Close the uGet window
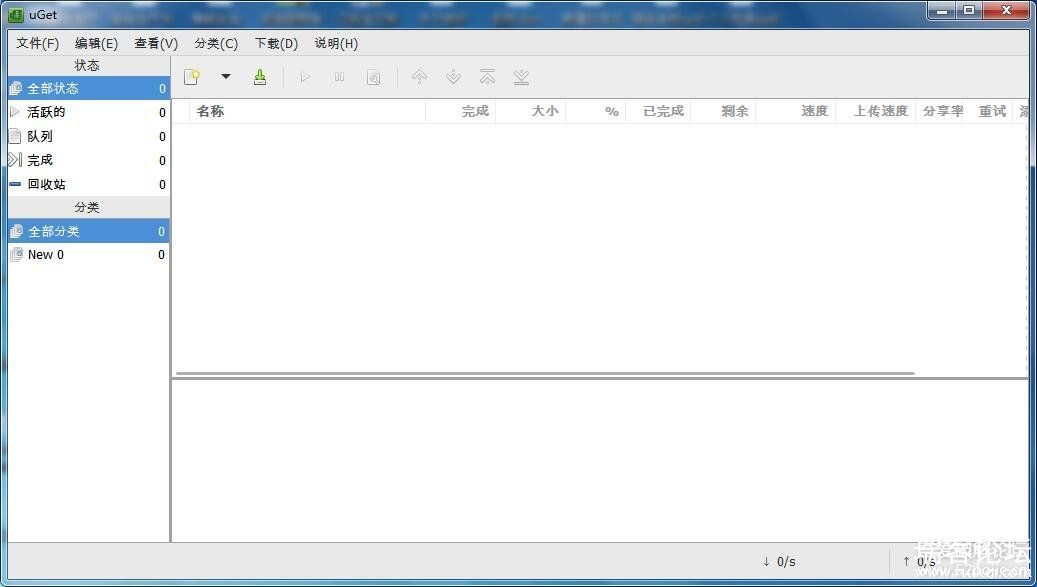The height and width of the screenshot is (587, 1037). (x=1006, y=11)
